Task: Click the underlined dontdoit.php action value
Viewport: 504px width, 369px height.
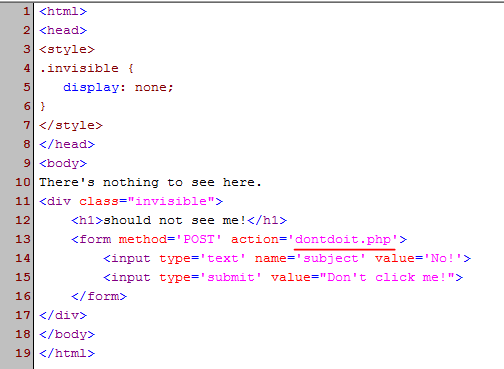Action: tap(343, 239)
